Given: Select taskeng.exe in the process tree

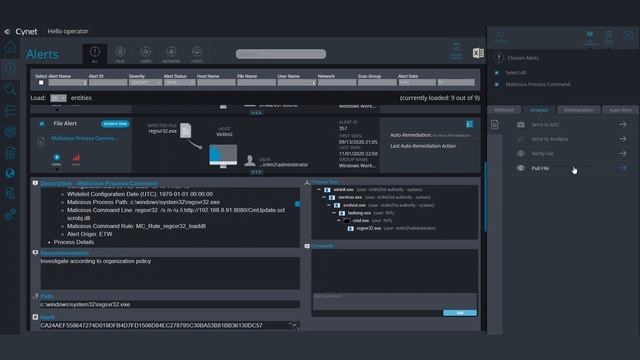Looking at the screenshot, I should (x=359, y=213).
